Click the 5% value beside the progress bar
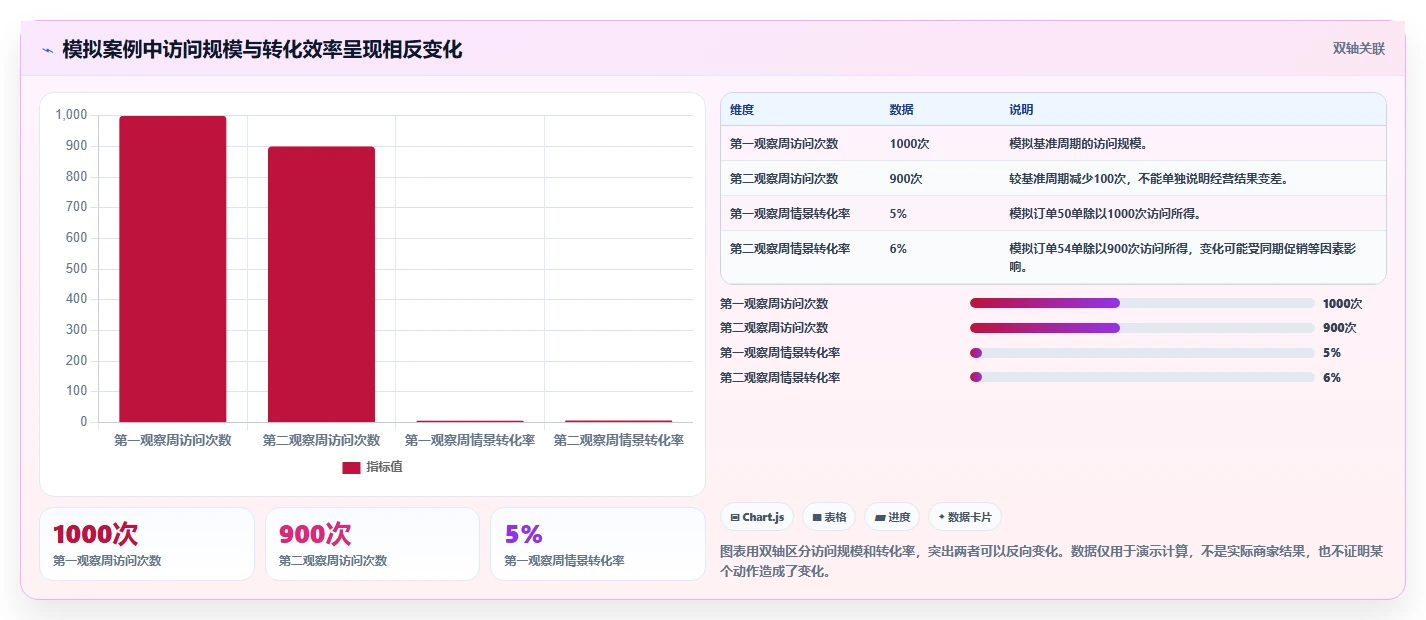Image resolution: width=1426 pixels, height=620 pixels. [1331, 353]
